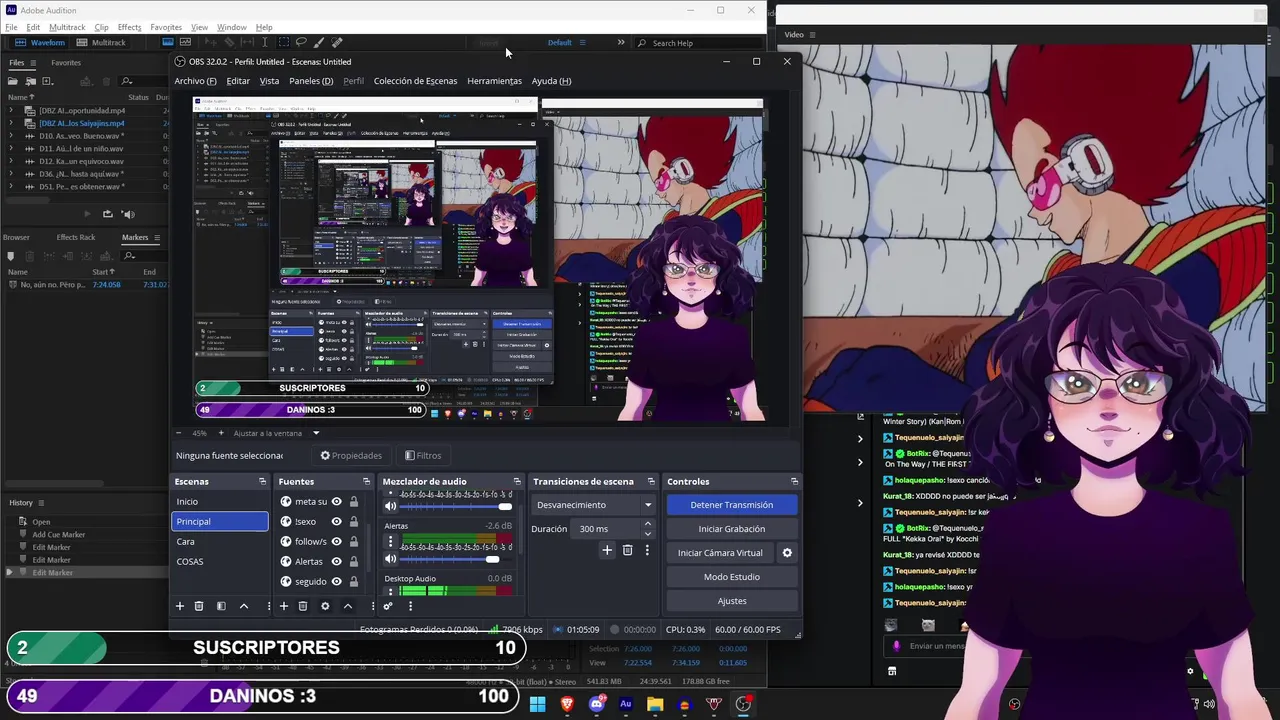Pop out the Mezclador de audio dock icon
This screenshot has width=1280, height=720.
517,482
